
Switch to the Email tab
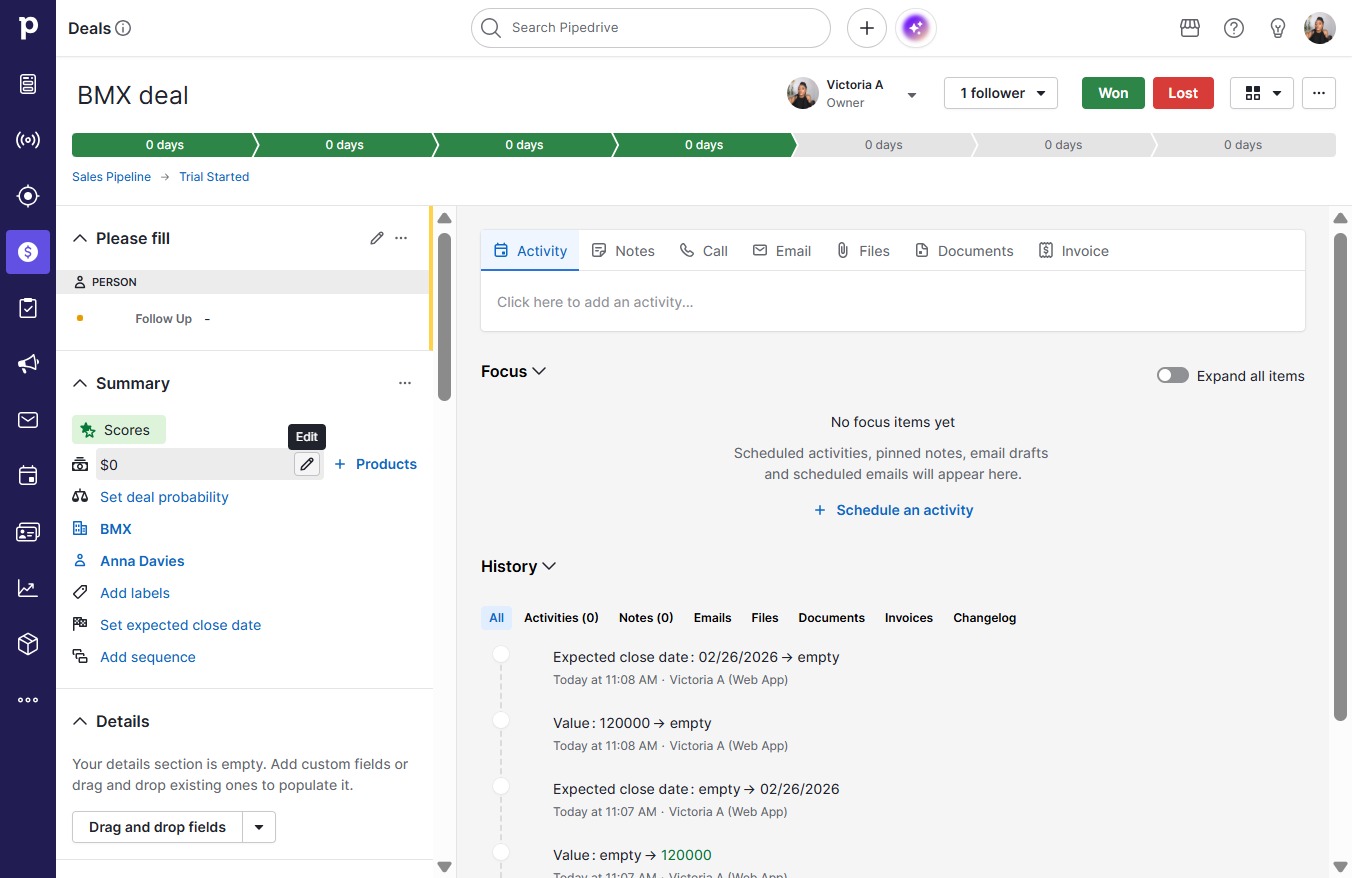tap(782, 251)
